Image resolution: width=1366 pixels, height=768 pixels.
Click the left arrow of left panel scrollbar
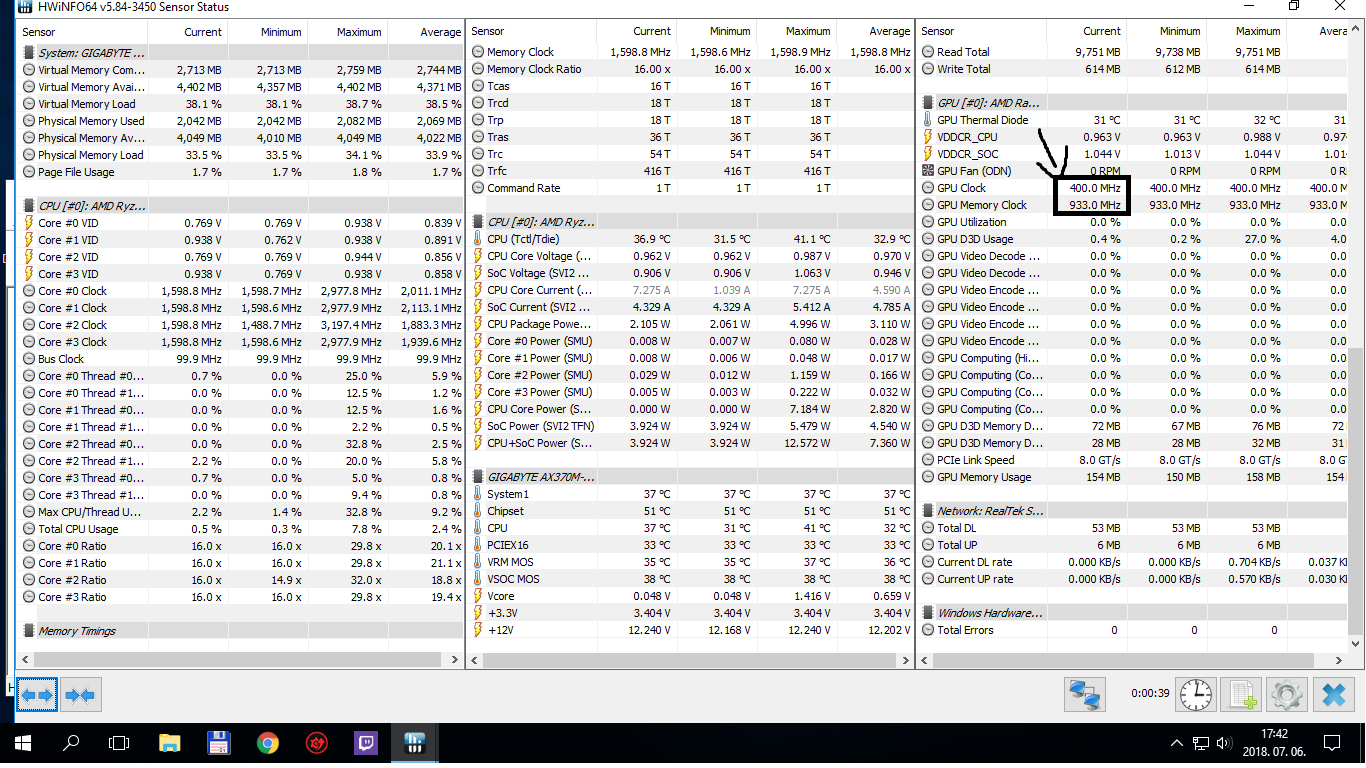click(x=25, y=660)
